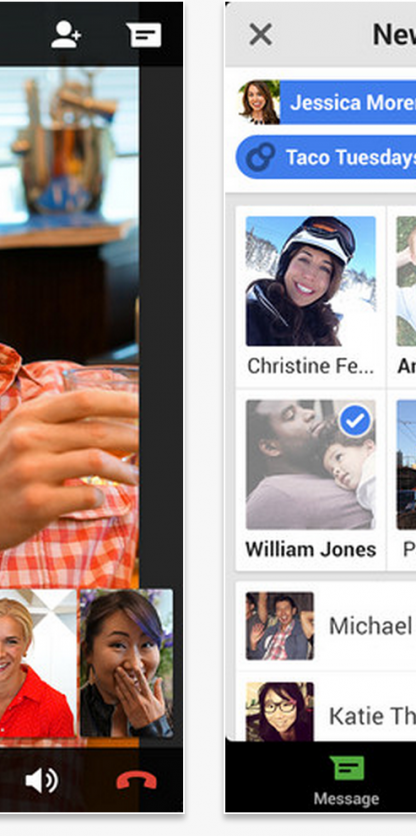Image resolution: width=416 pixels, height=836 pixels.
Task: Tap Michael's profile photo
Action: 280,626
